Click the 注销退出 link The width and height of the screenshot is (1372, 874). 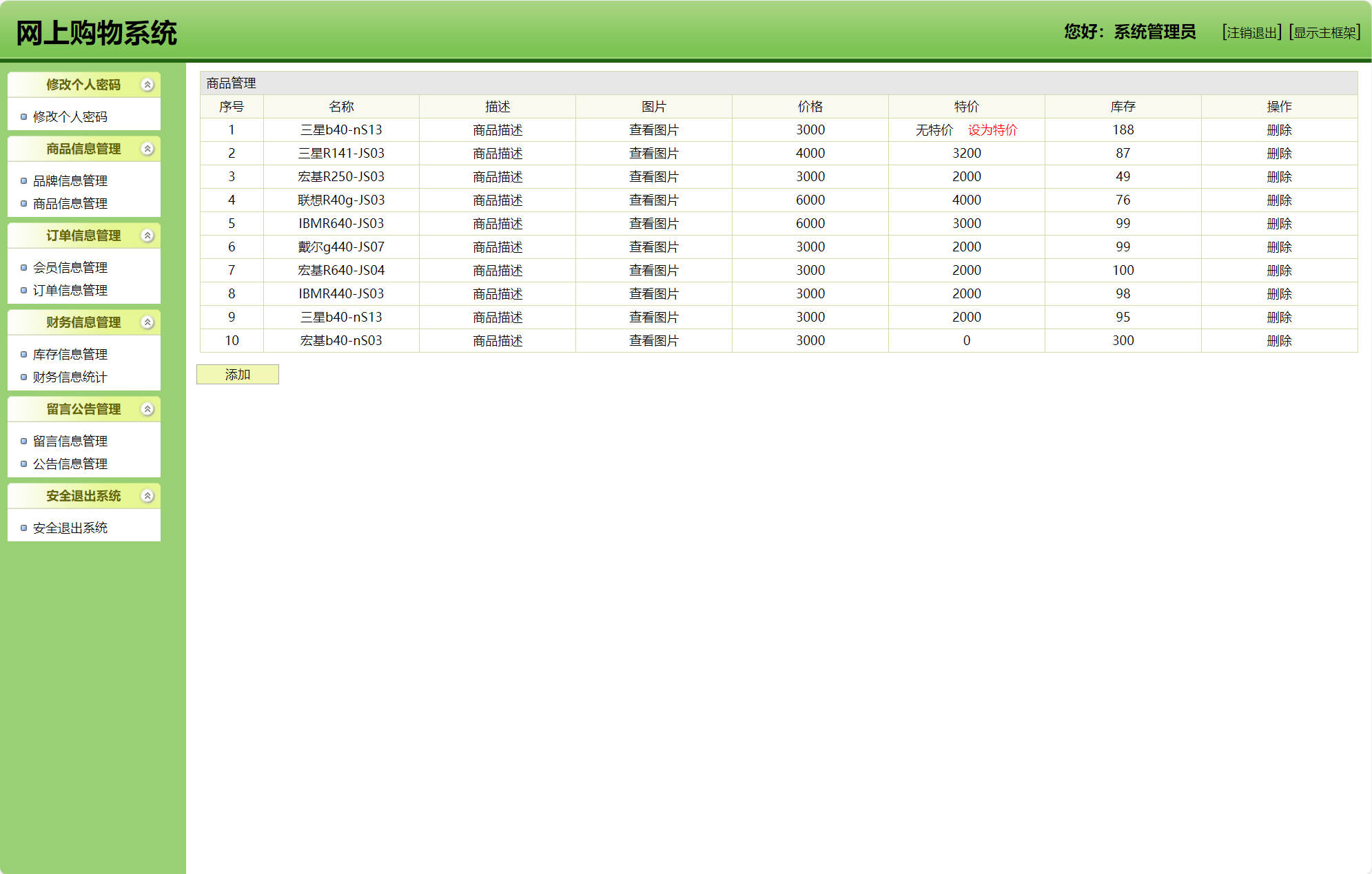pyautogui.click(x=1251, y=32)
